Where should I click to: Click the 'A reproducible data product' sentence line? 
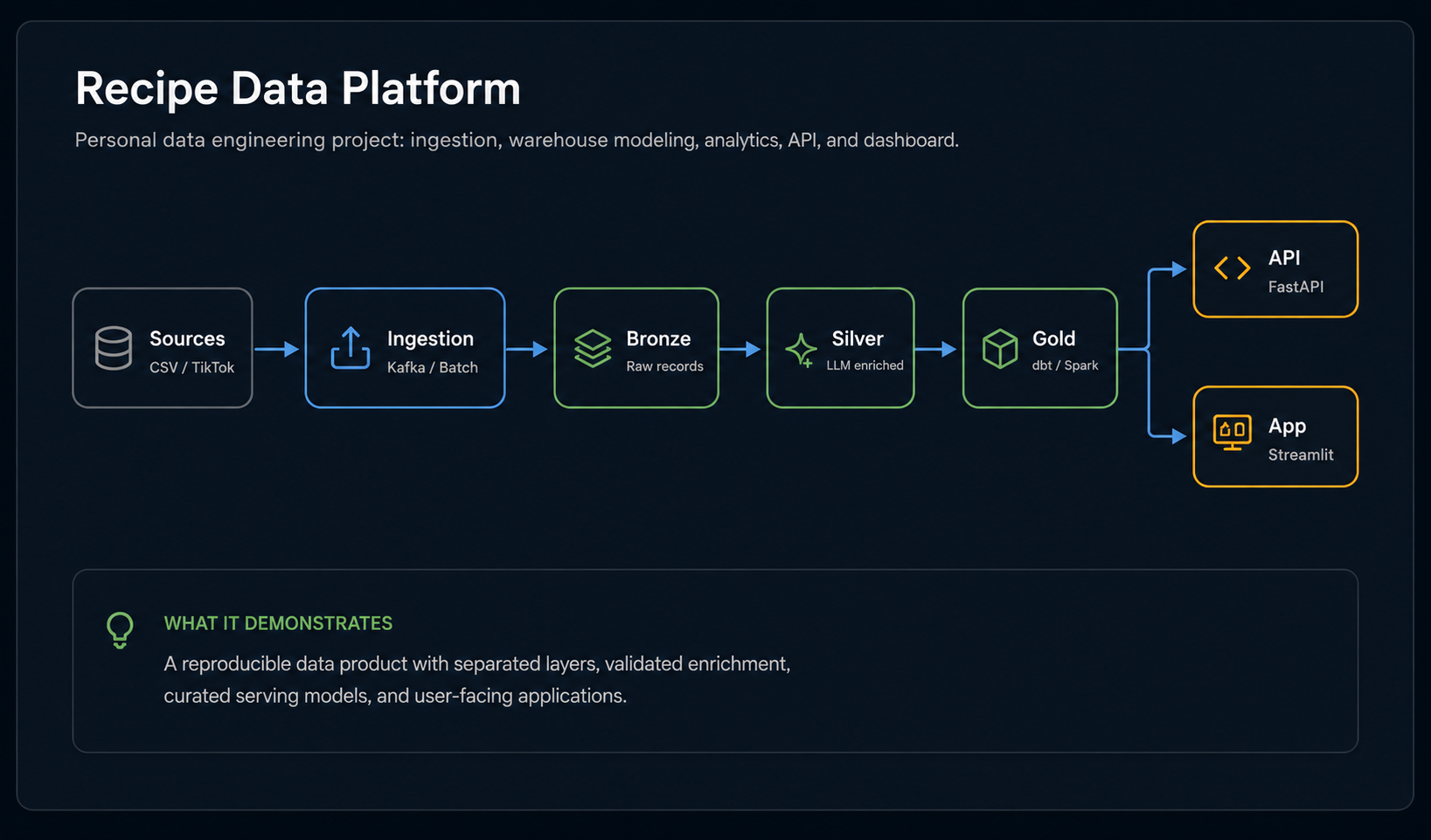tap(477, 664)
